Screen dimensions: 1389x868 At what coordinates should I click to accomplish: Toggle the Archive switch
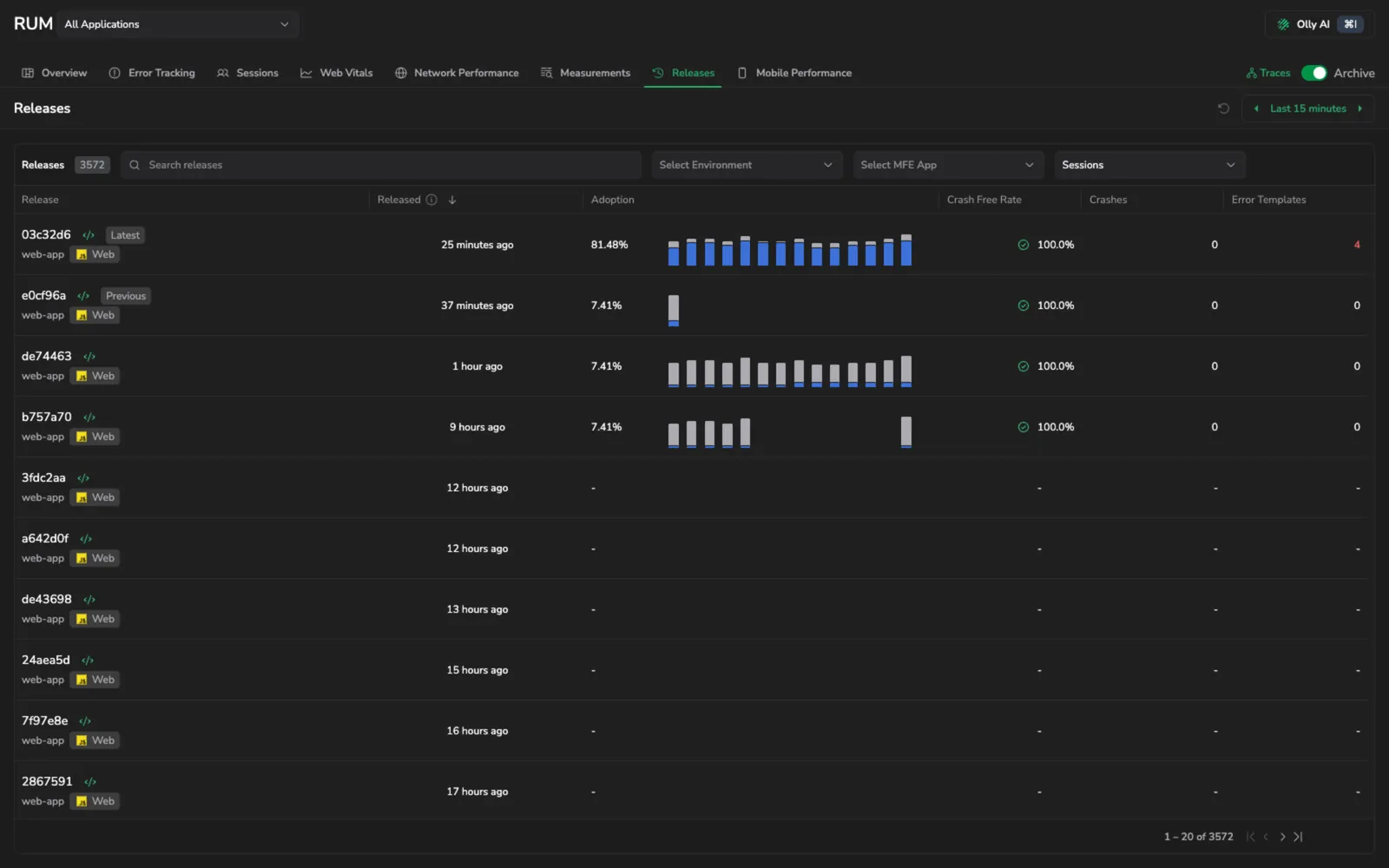coord(1313,73)
